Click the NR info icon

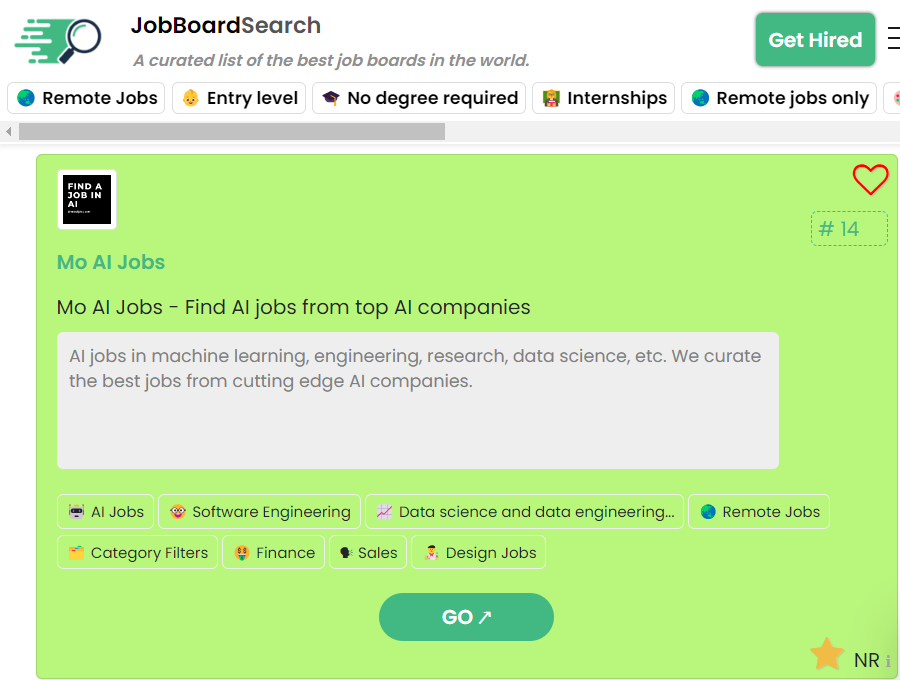[888, 662]
